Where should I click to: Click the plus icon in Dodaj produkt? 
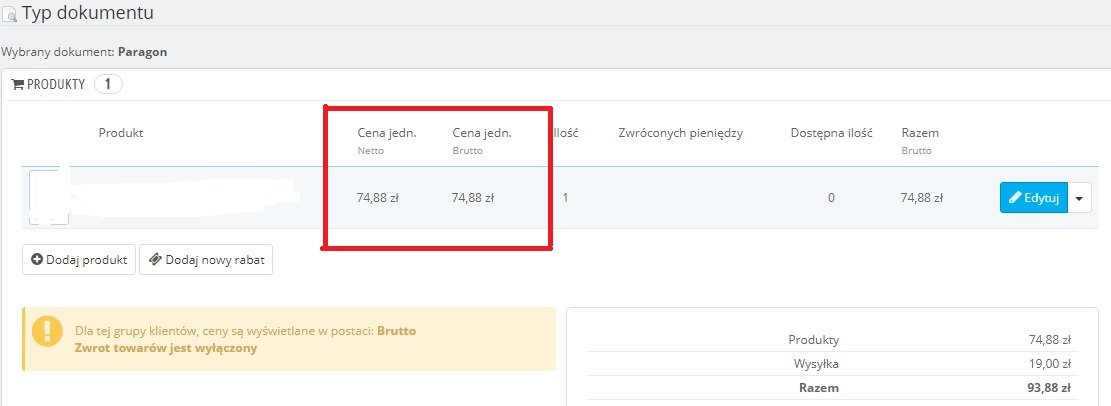click(37, 260)
